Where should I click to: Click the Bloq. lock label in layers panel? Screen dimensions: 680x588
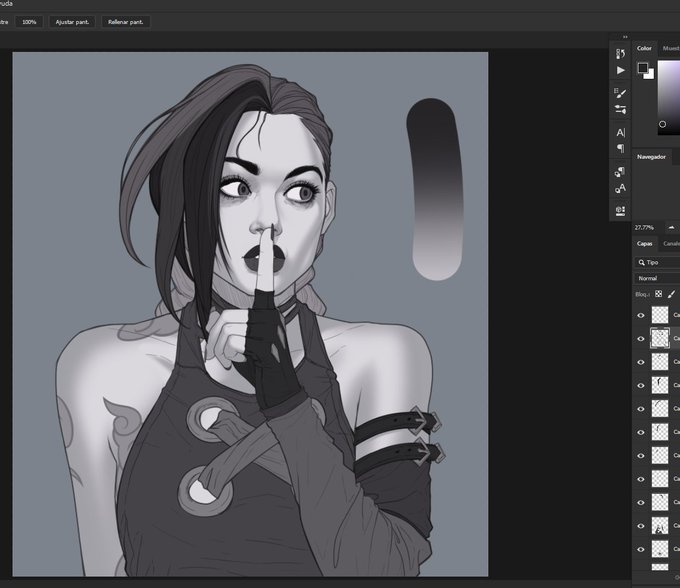[x=643, y=294]
